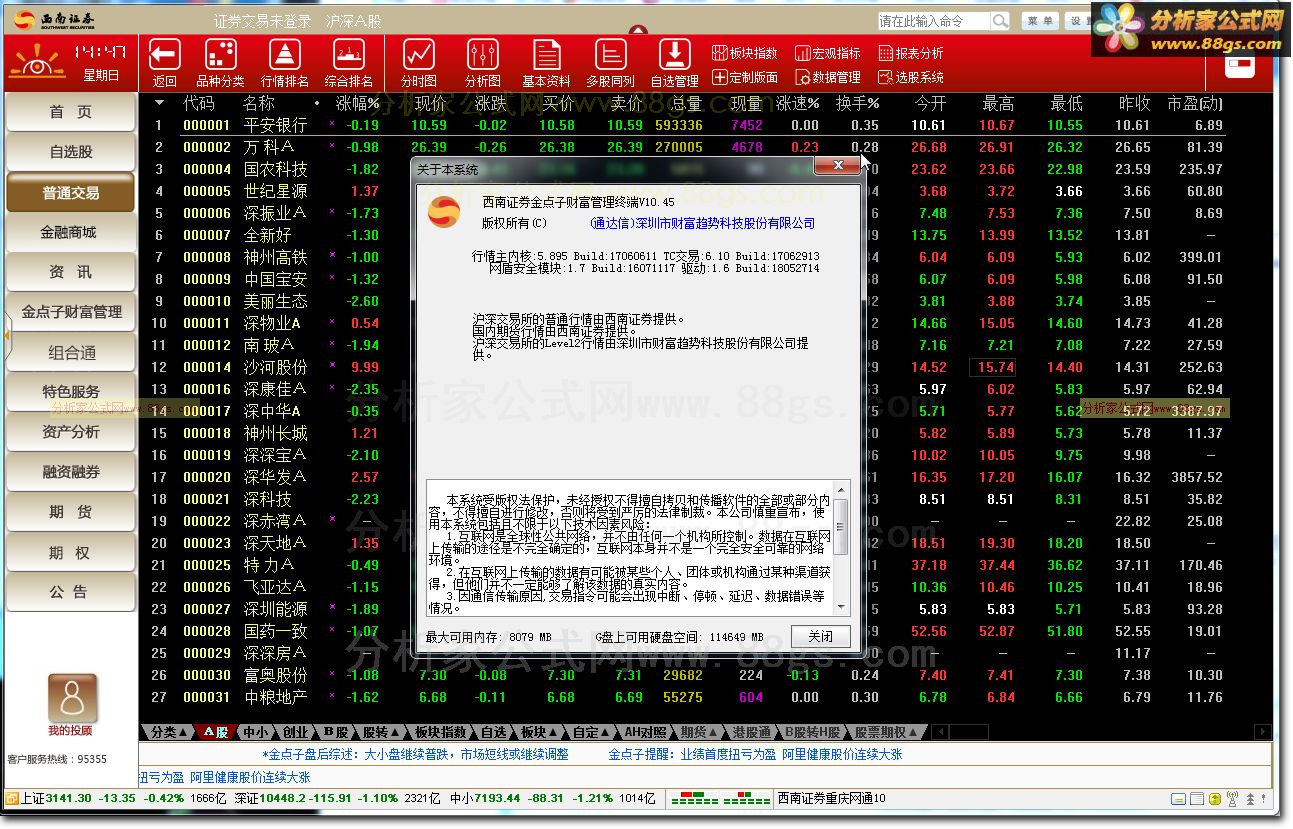Open 自选股 in left sidebar

tap(70, 152)
